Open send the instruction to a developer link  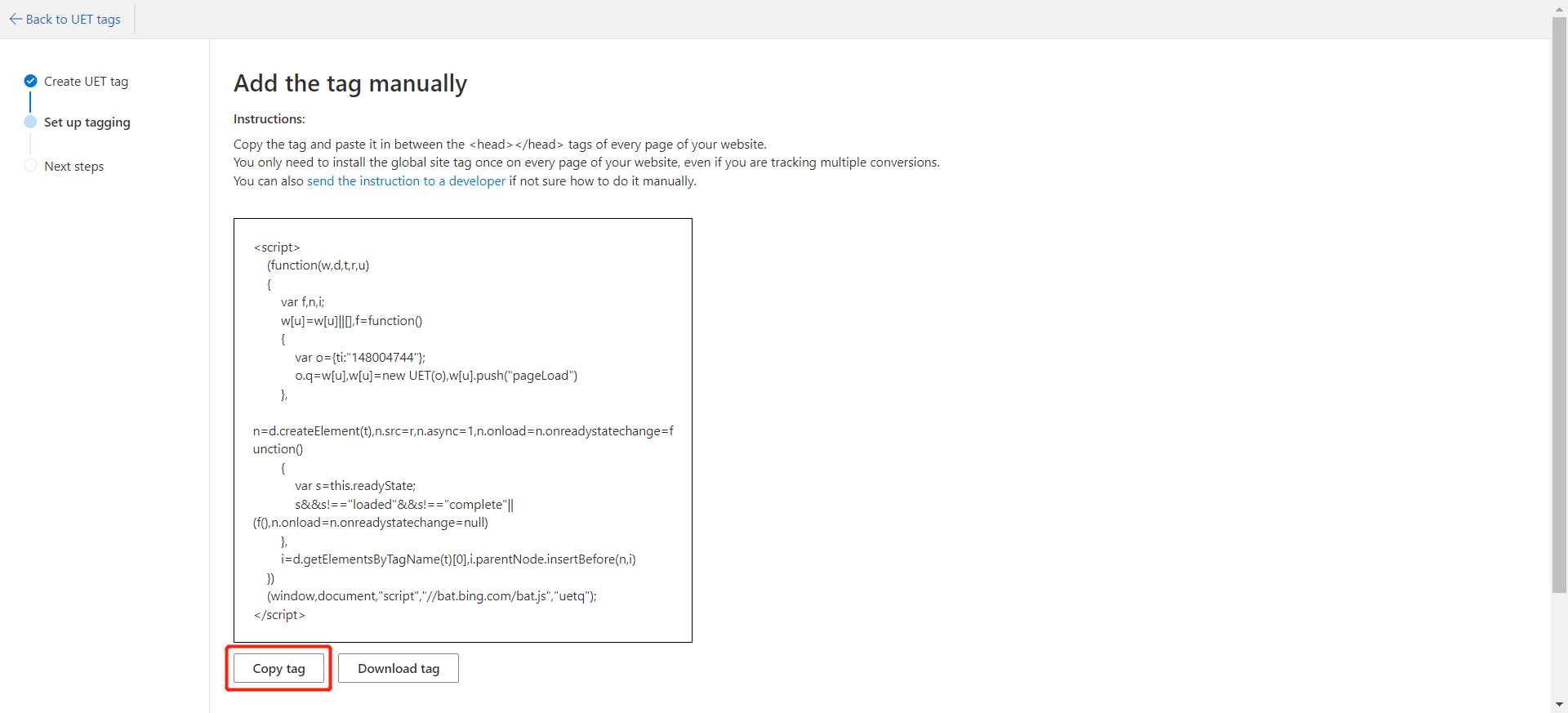coord(406,180)
